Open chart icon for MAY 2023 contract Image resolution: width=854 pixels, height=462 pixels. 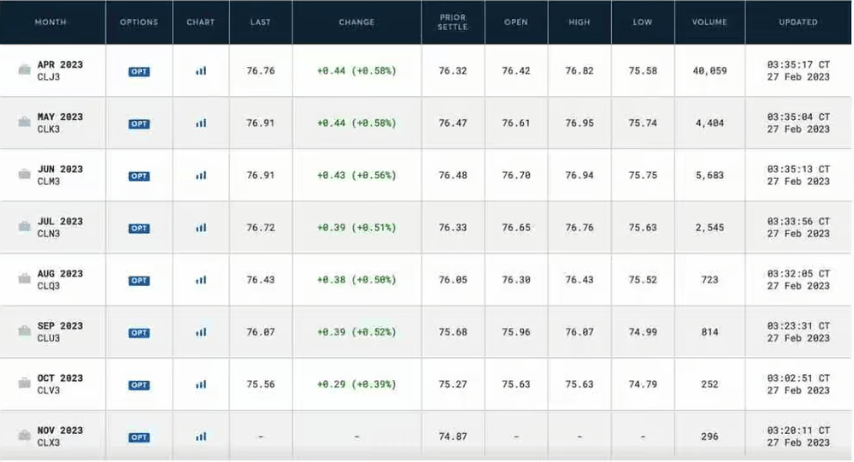pos(201,123)
